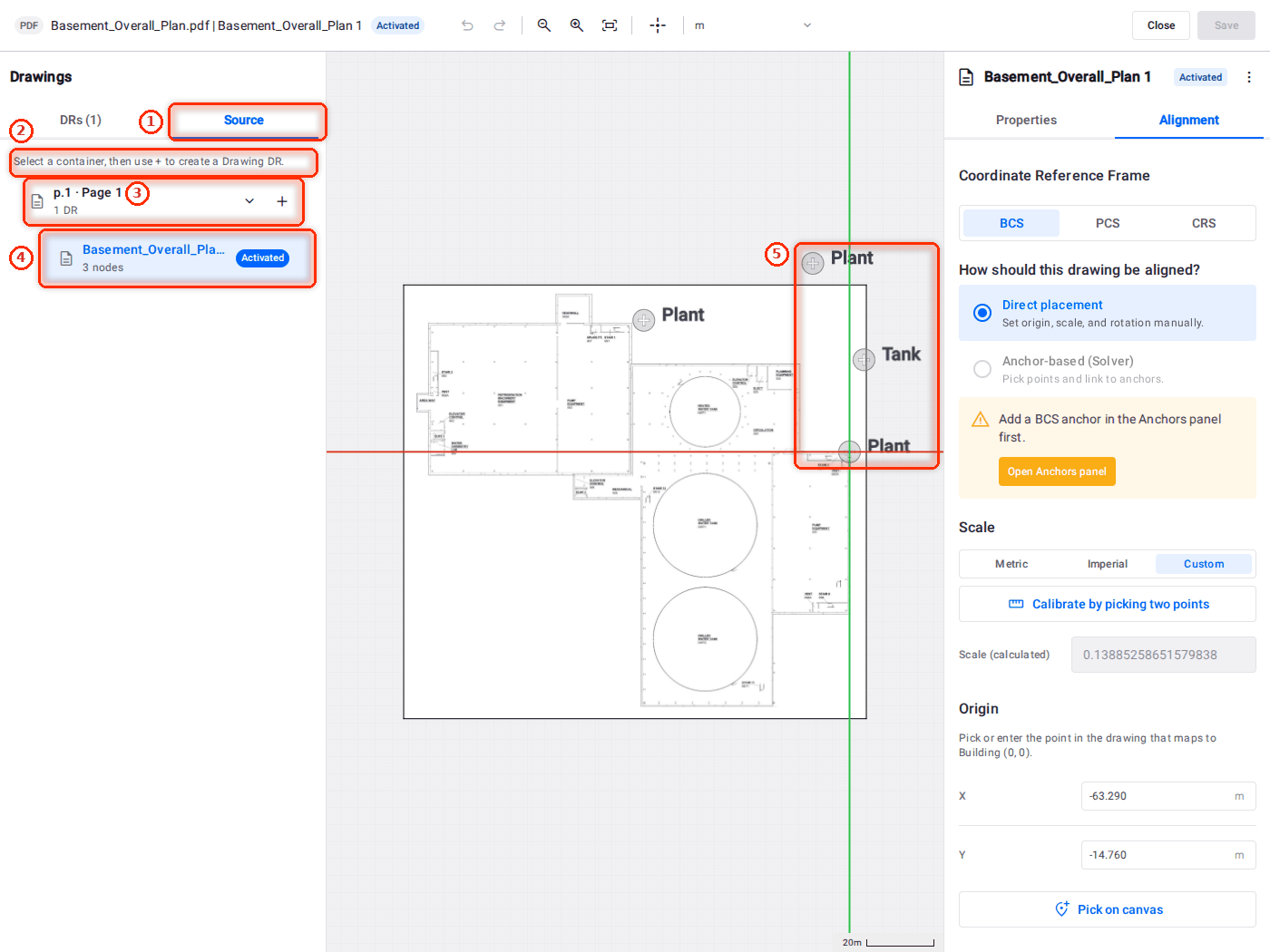Click the Pick on canvas button

(1108, 909)
